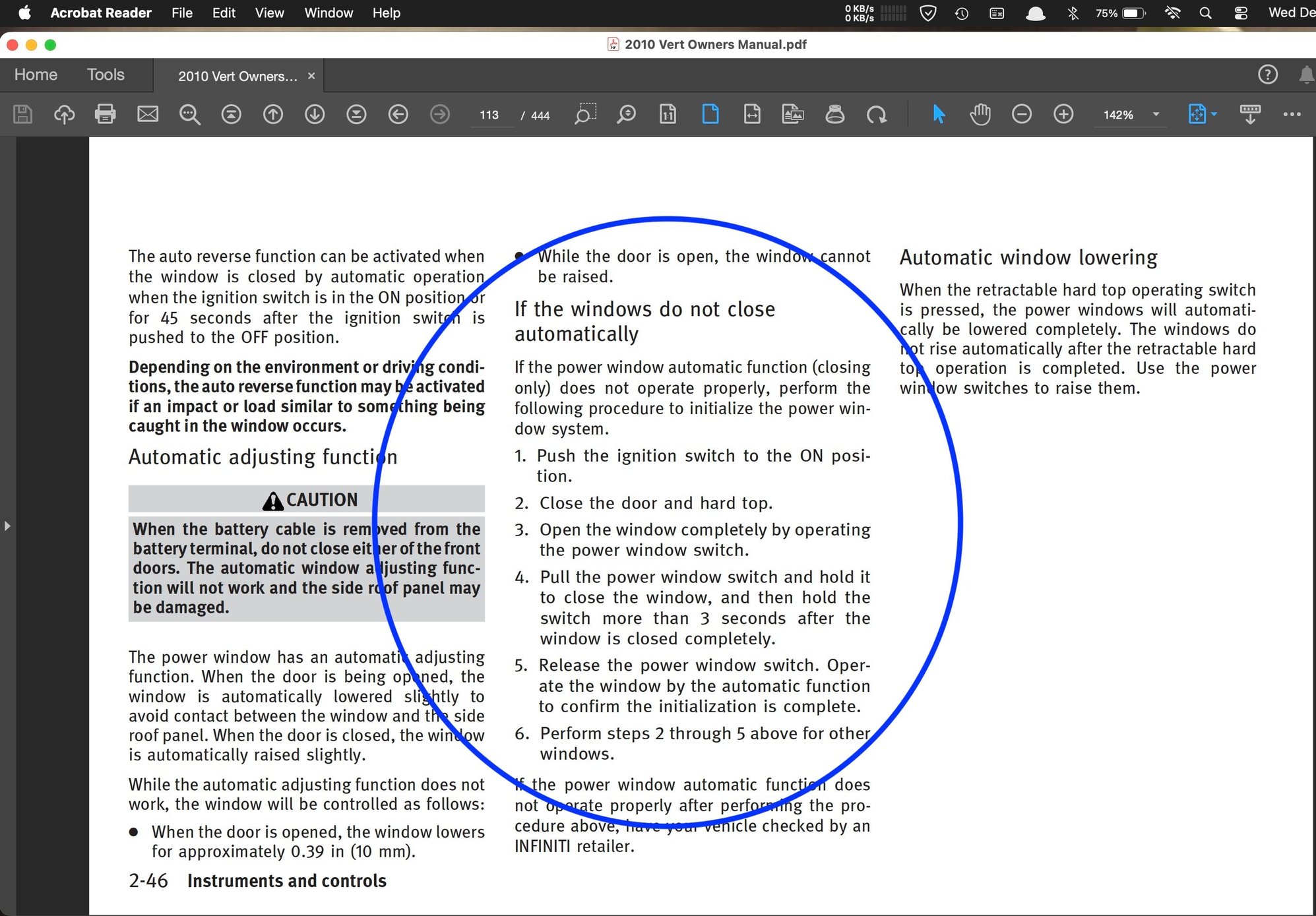1316x916 pixels.
Task: Expand the page fit options dropdown
Action: (x=1214, y=114)
